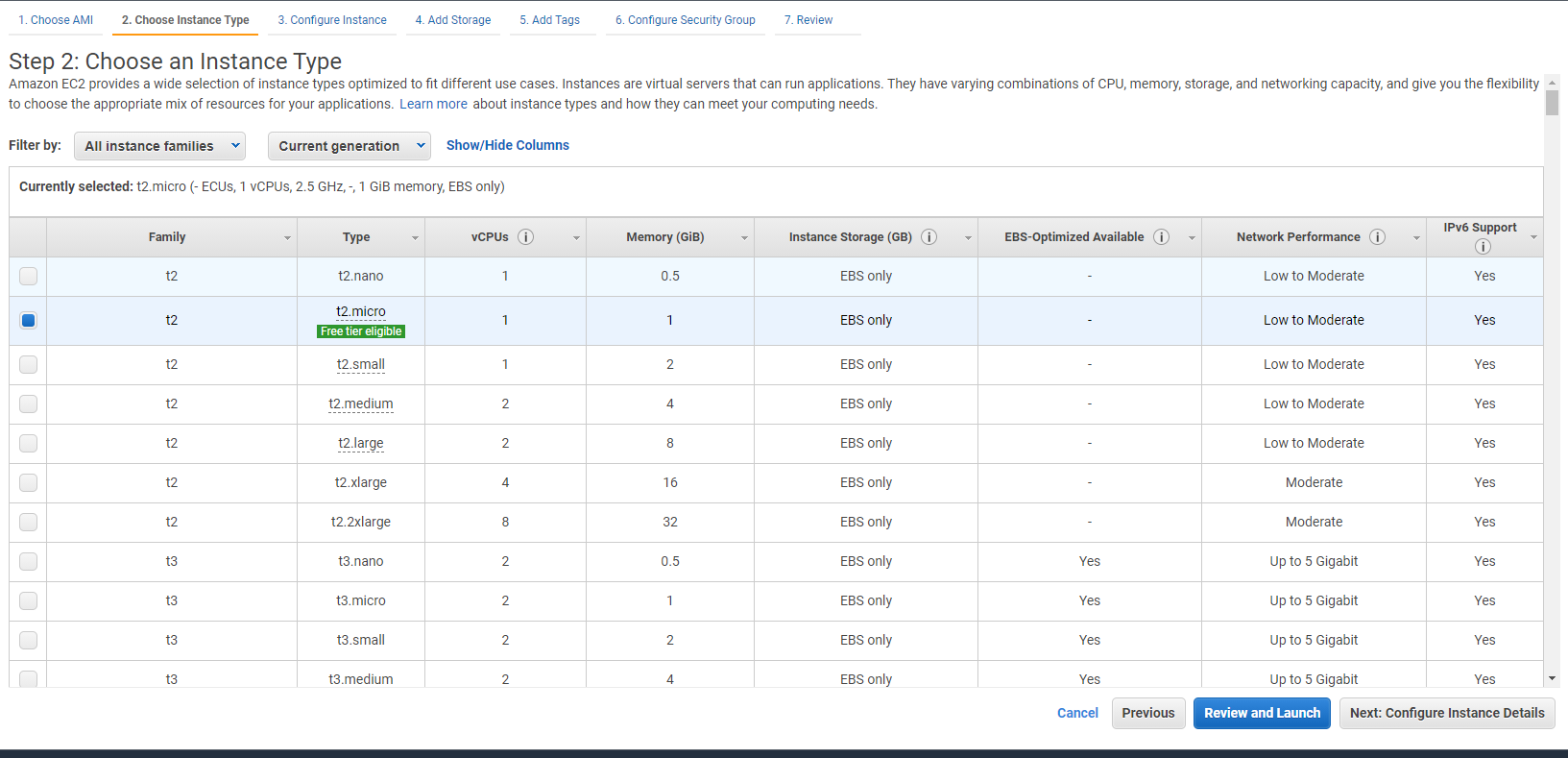Open the vCPUs column sort arrow
The height and width of the screenshot is (758, 1568).
click(x=576, y=238)
